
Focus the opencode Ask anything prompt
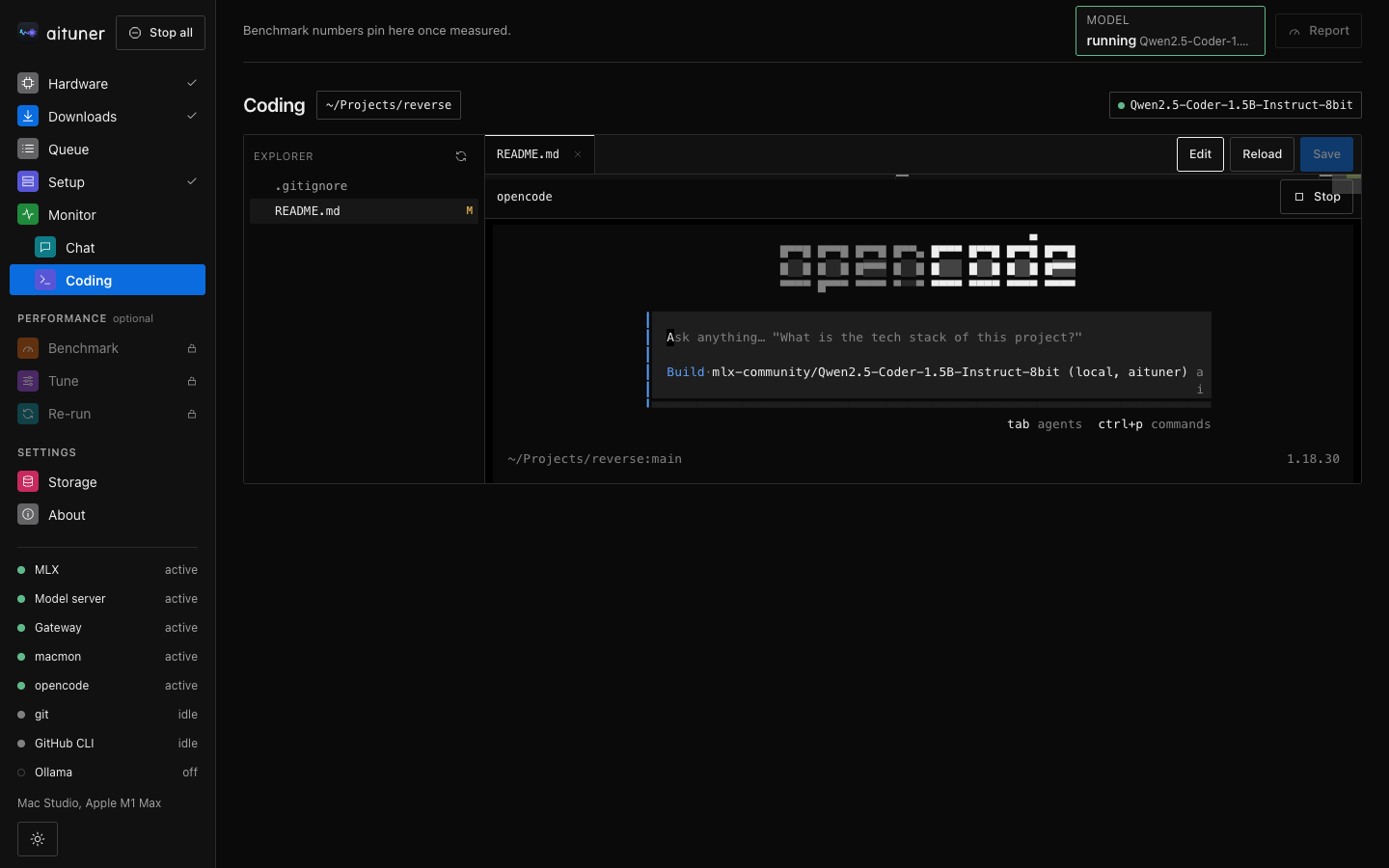coord(931,338)
